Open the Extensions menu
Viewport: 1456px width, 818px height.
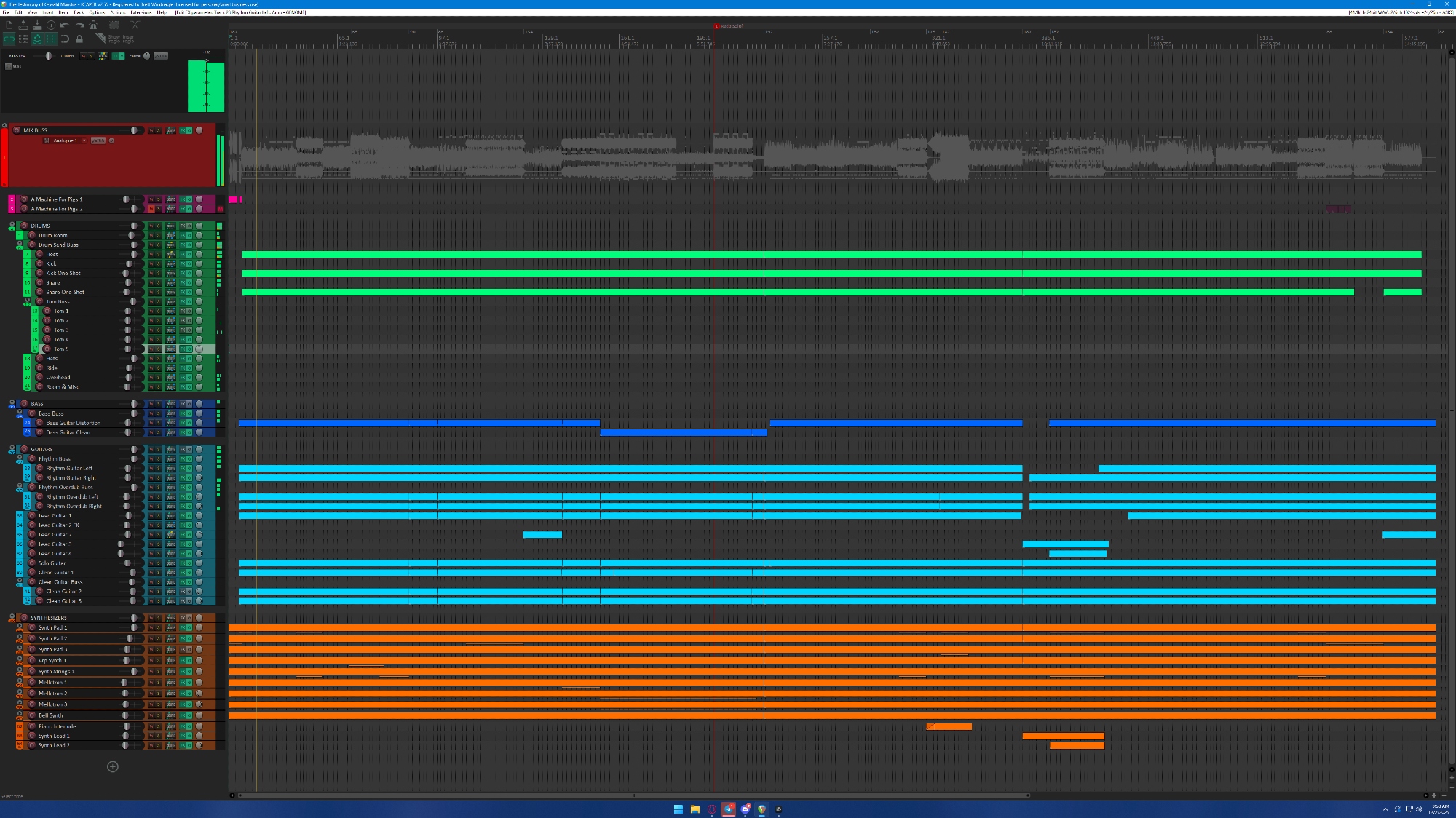(141, 12)
